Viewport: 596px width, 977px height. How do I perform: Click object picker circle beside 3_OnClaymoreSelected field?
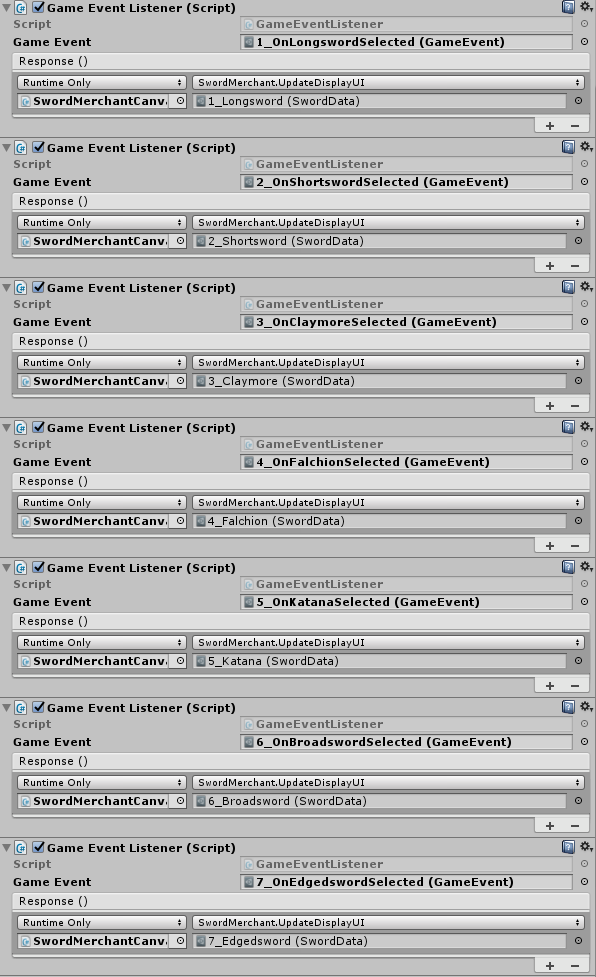pos(584,322)
